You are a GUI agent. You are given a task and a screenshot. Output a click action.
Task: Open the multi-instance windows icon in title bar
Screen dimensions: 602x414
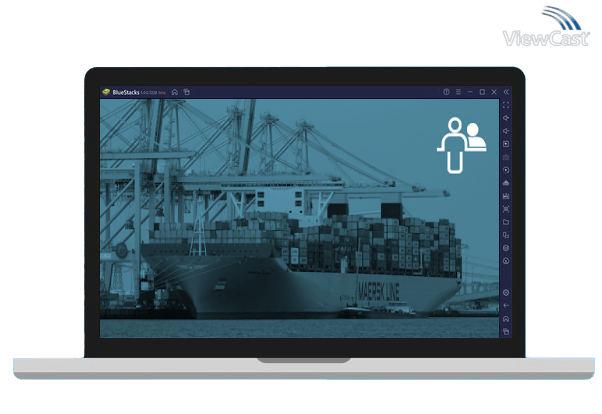click(187, 92)
